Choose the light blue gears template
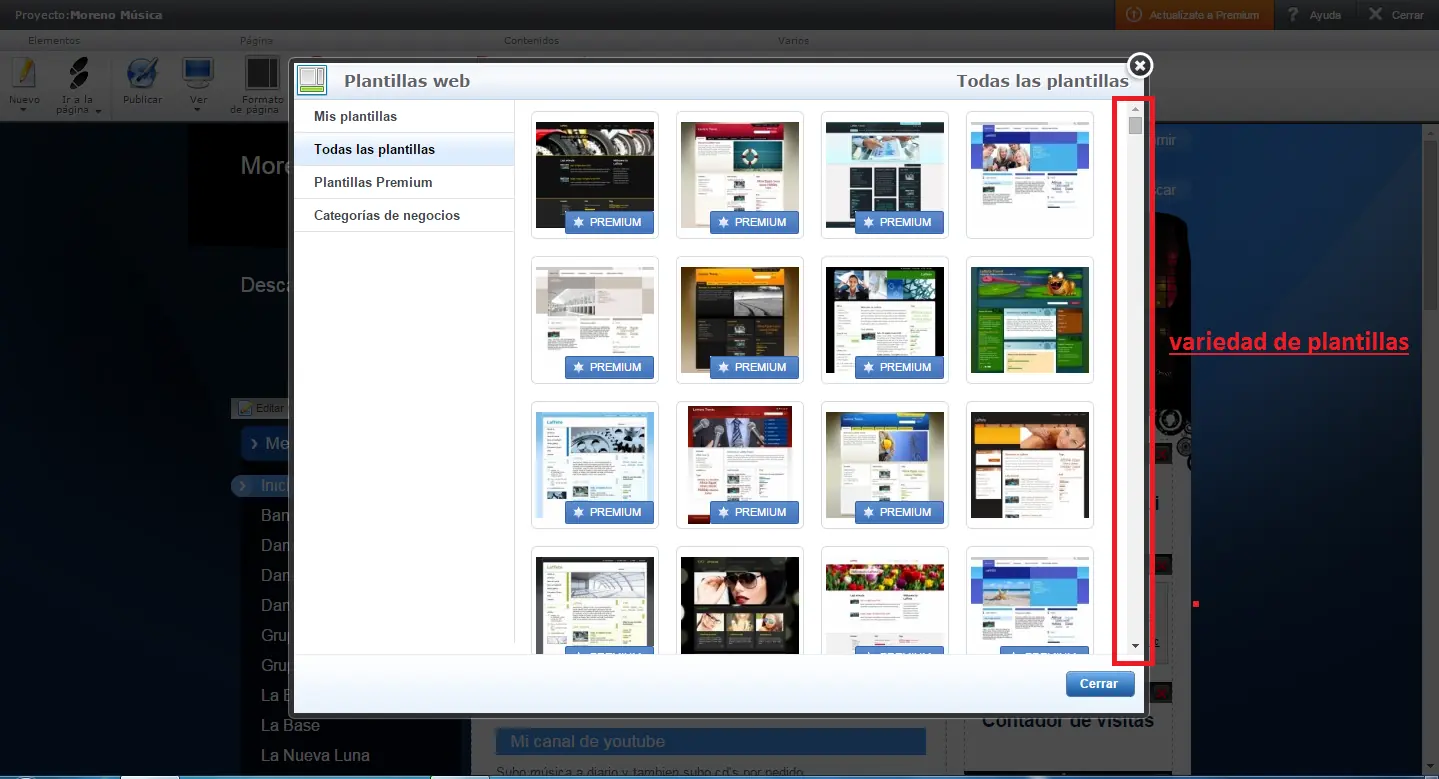The width and height of the screenshot is (1439, 779). [595, 465]
